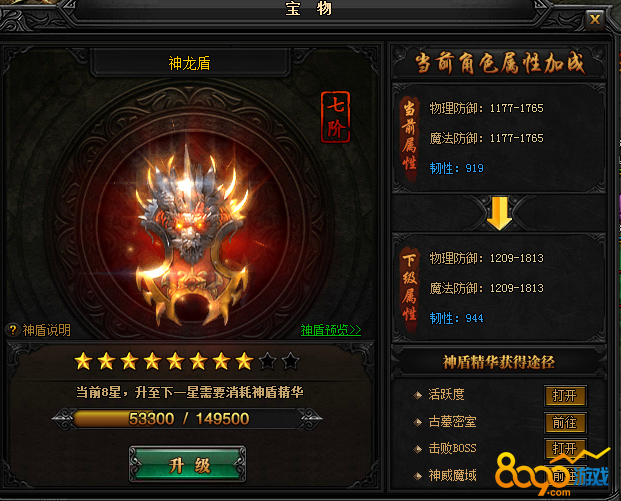Click the green 升级 upgrade button
Screen dimensions: 621x501
pos(188,465)
